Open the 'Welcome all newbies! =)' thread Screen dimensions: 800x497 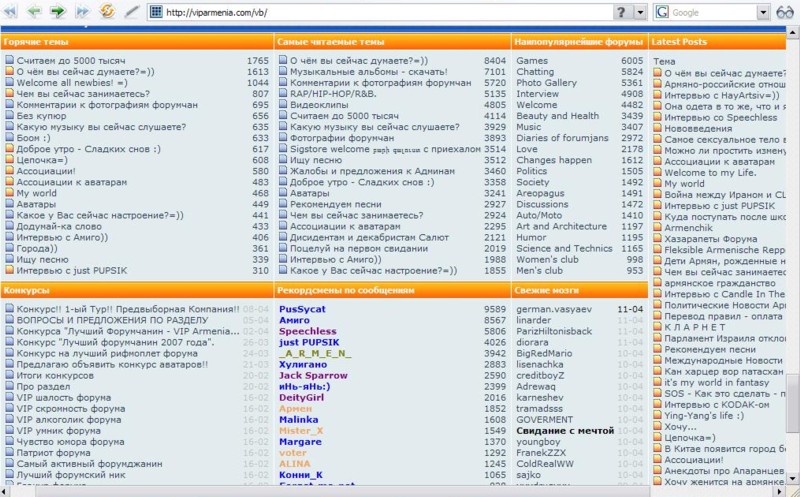(x=69, y=83)
